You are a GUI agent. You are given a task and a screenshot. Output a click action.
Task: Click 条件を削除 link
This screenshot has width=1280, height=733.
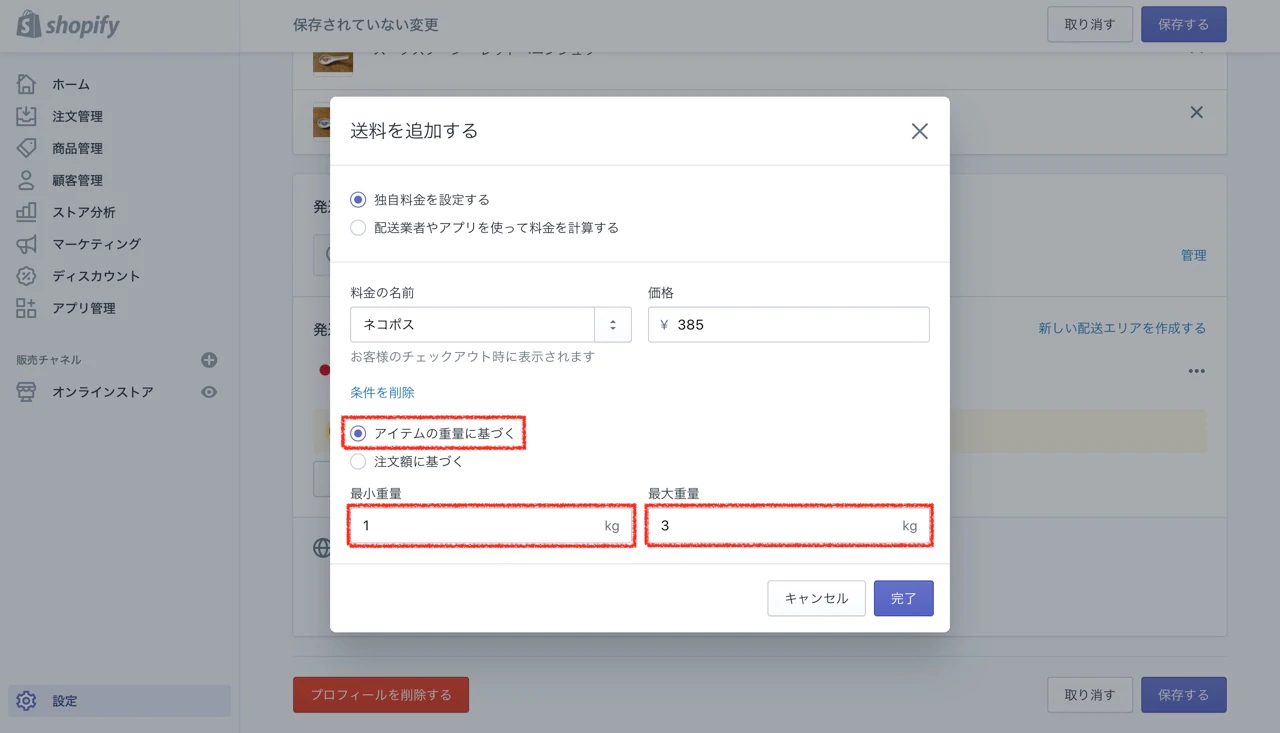tap(382, 393)
